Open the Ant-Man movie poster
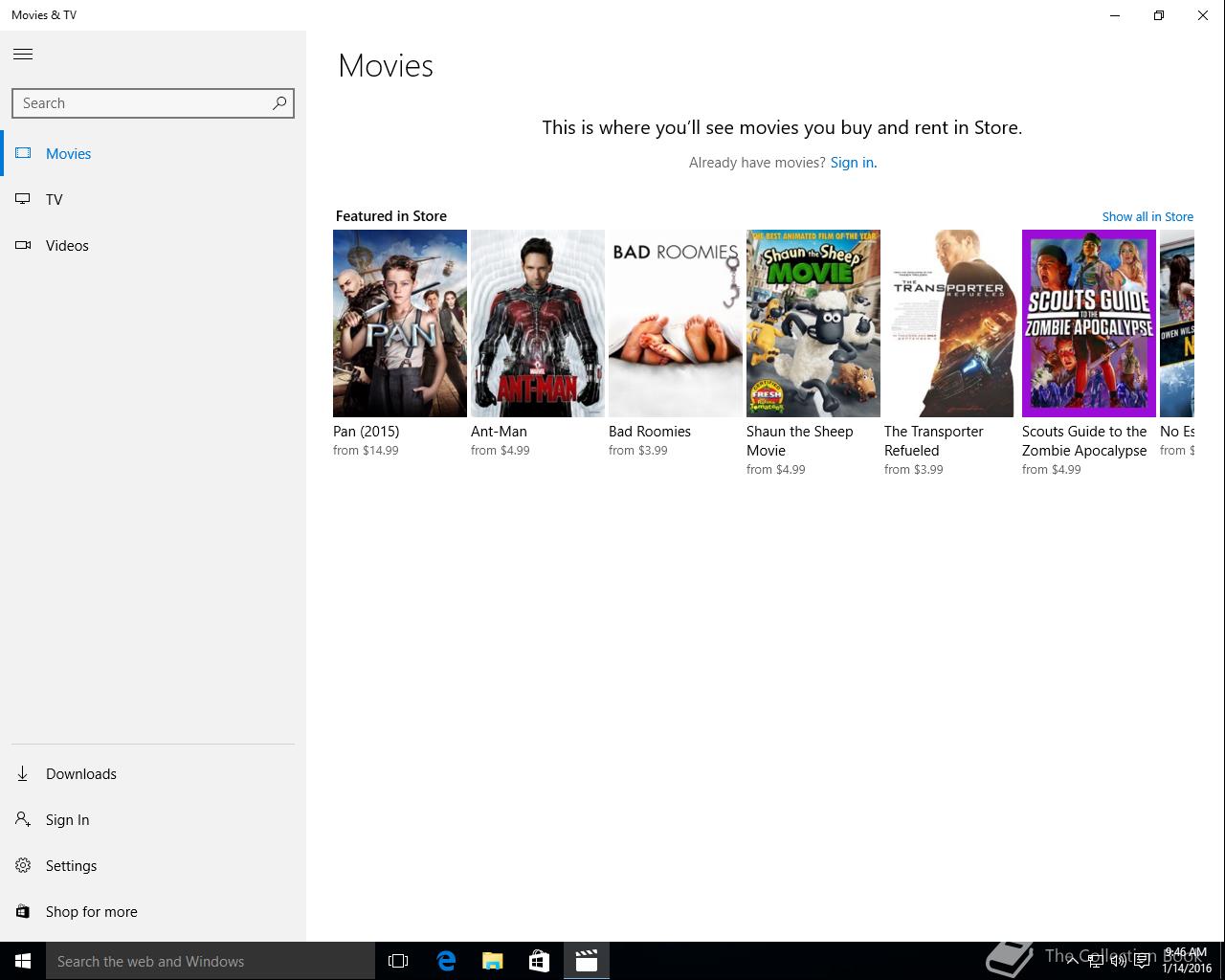 (538, 323)
